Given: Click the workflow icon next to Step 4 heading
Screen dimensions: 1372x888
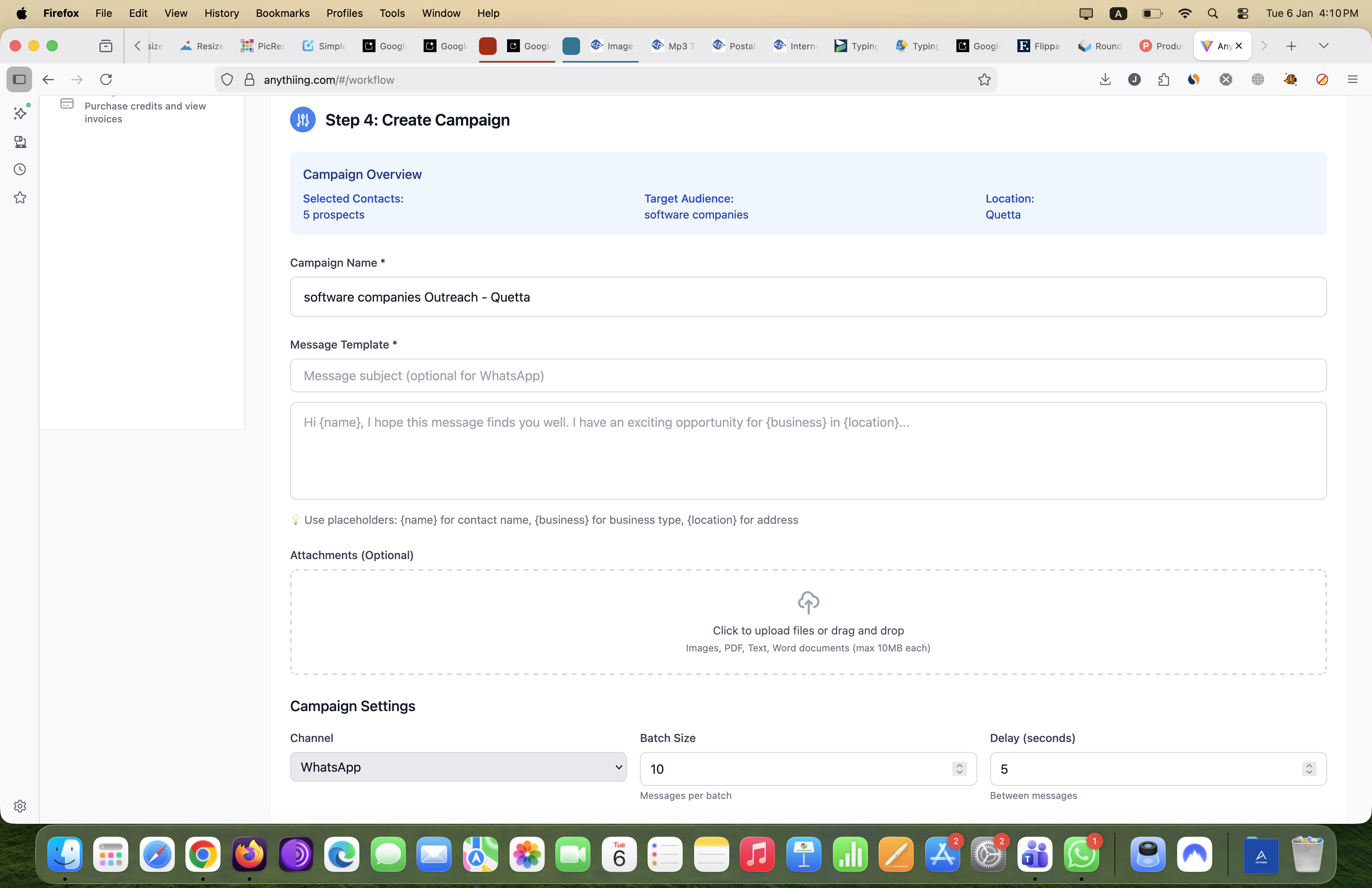Looking at the screenshot, I should (302, 119).
